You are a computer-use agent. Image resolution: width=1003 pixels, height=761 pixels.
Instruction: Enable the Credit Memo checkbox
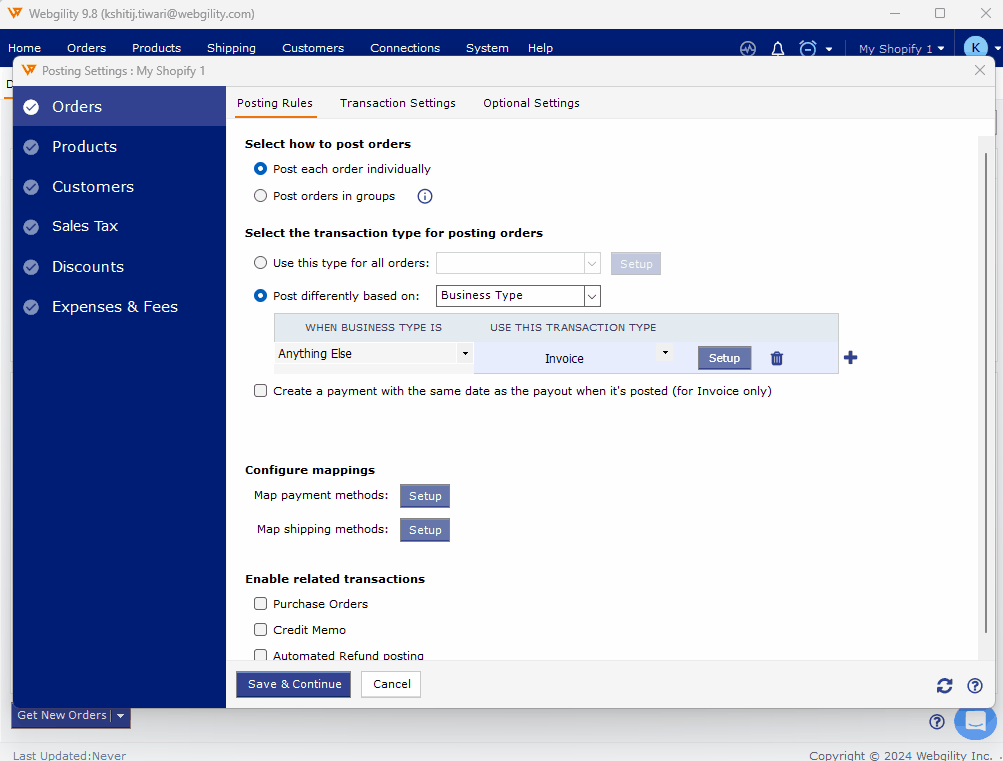261,630
